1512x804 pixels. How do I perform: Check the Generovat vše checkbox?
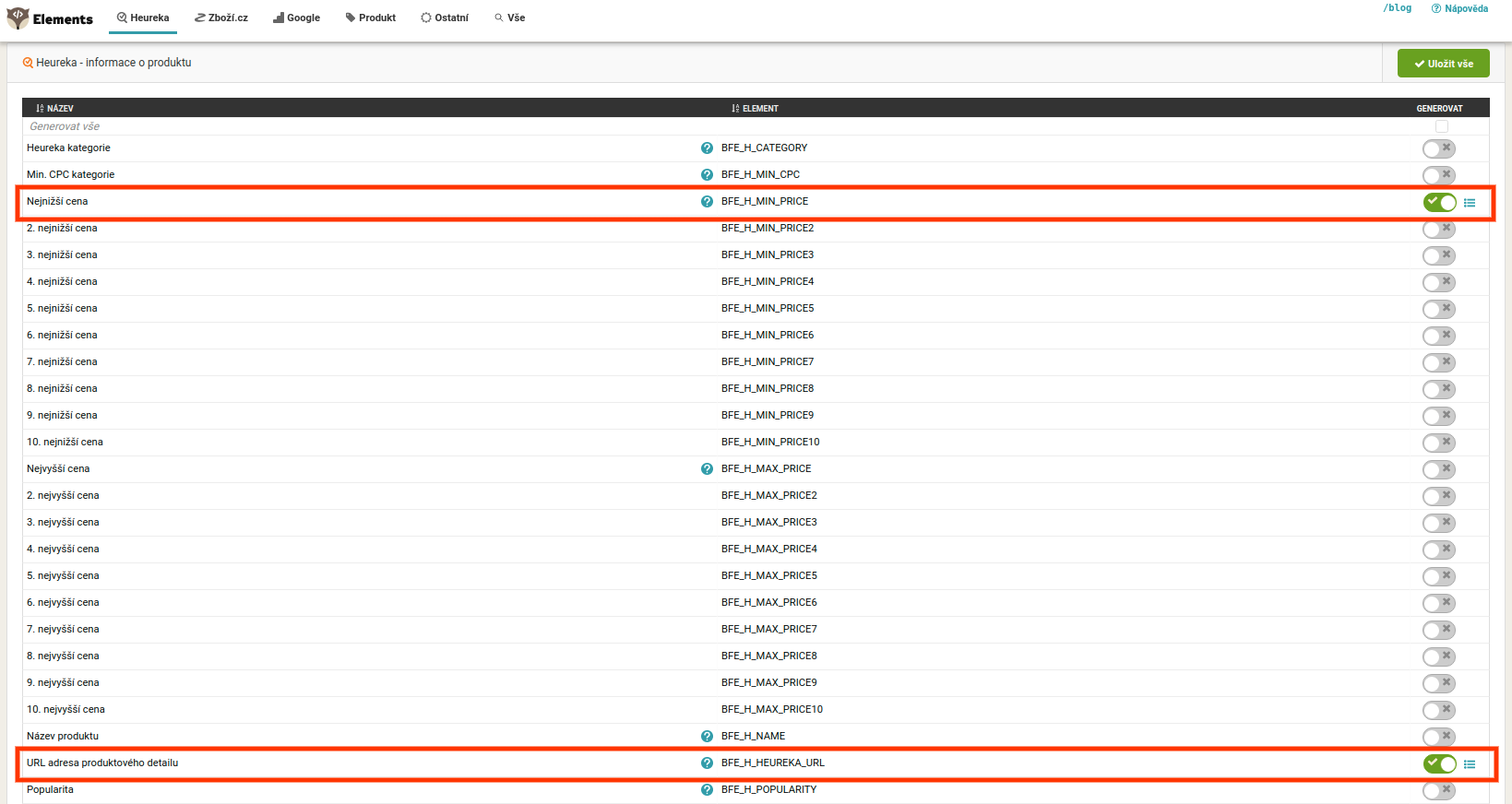tap(1442, 126)
